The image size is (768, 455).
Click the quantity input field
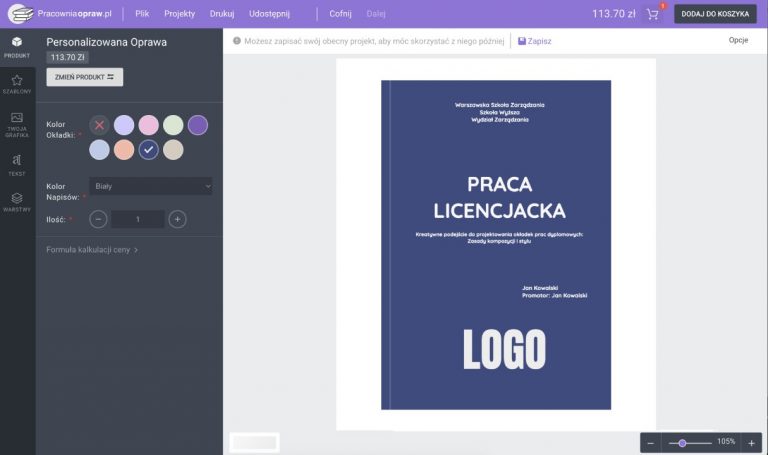[138, 219]
